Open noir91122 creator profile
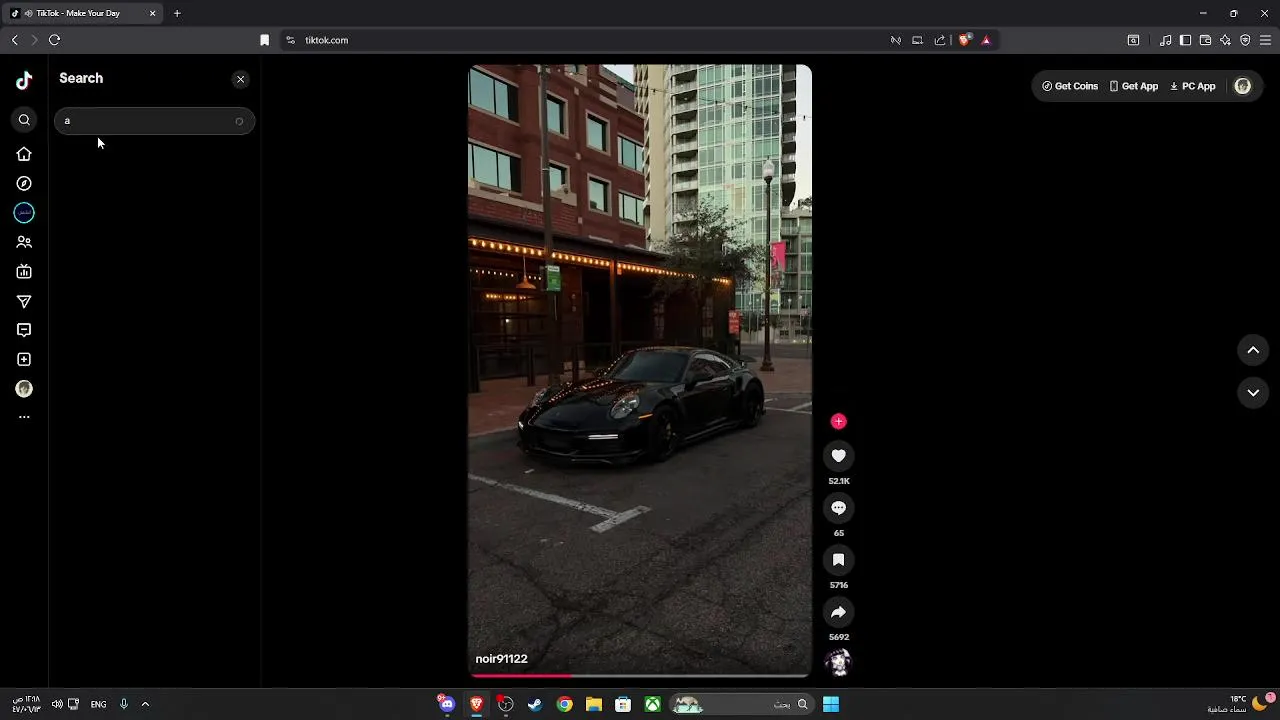This screenshot has width=1280, height=720. click(501, 659)
